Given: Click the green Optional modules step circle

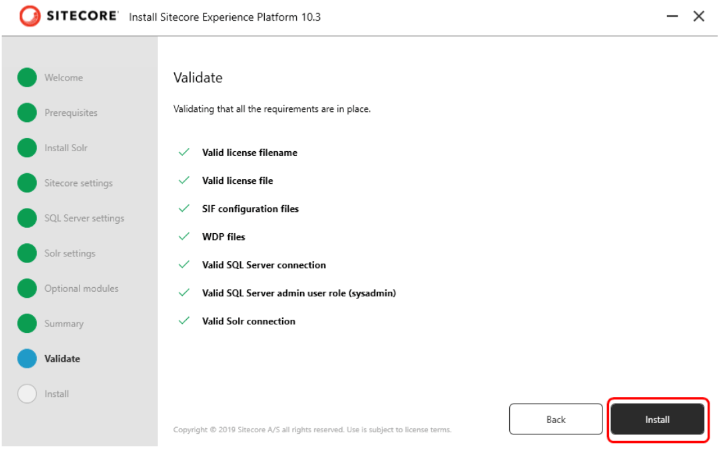Looking at the screenshot, I should pos(27,289).
